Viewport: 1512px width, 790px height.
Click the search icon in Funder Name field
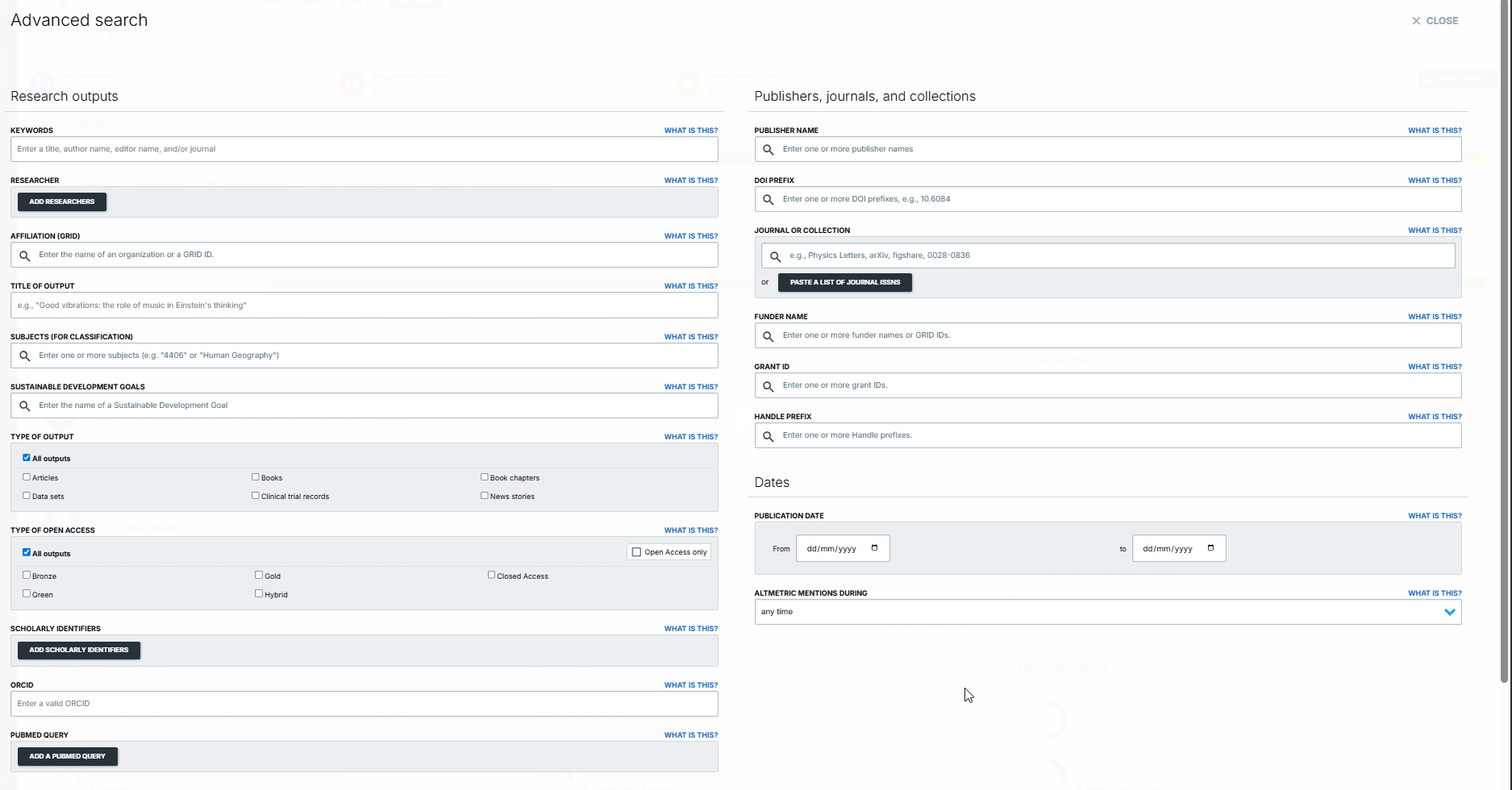(768, 336)
